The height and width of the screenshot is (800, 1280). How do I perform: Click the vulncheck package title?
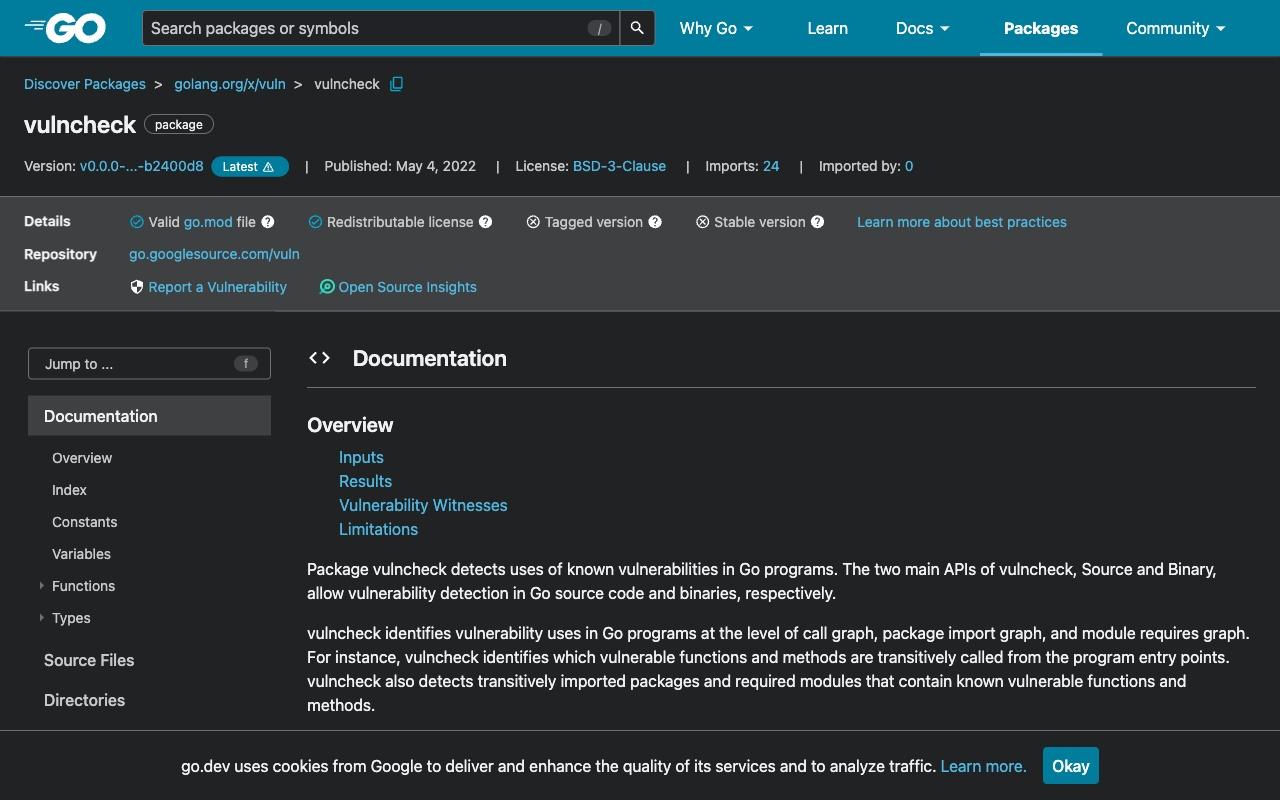coord(80,125)
